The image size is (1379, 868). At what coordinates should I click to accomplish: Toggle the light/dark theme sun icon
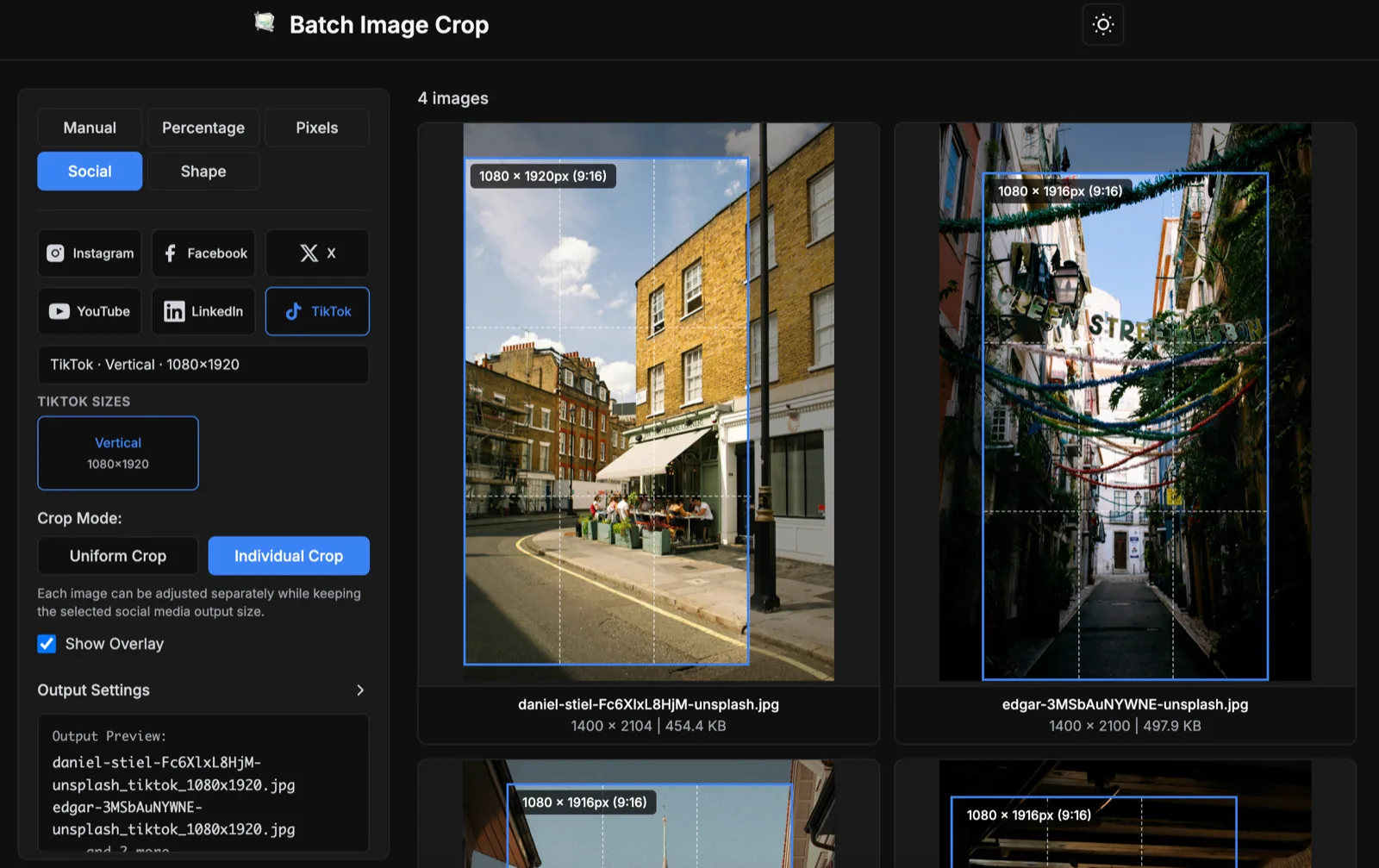[1103, 24]
